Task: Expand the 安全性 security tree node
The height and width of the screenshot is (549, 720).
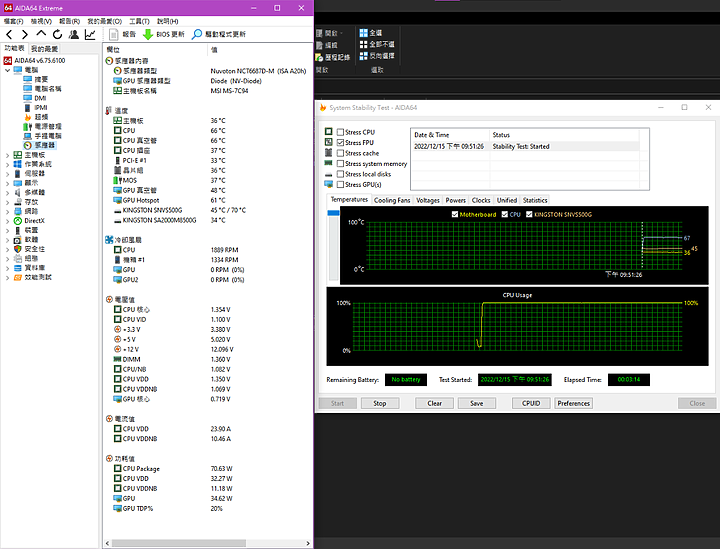Action: (7, 249)
